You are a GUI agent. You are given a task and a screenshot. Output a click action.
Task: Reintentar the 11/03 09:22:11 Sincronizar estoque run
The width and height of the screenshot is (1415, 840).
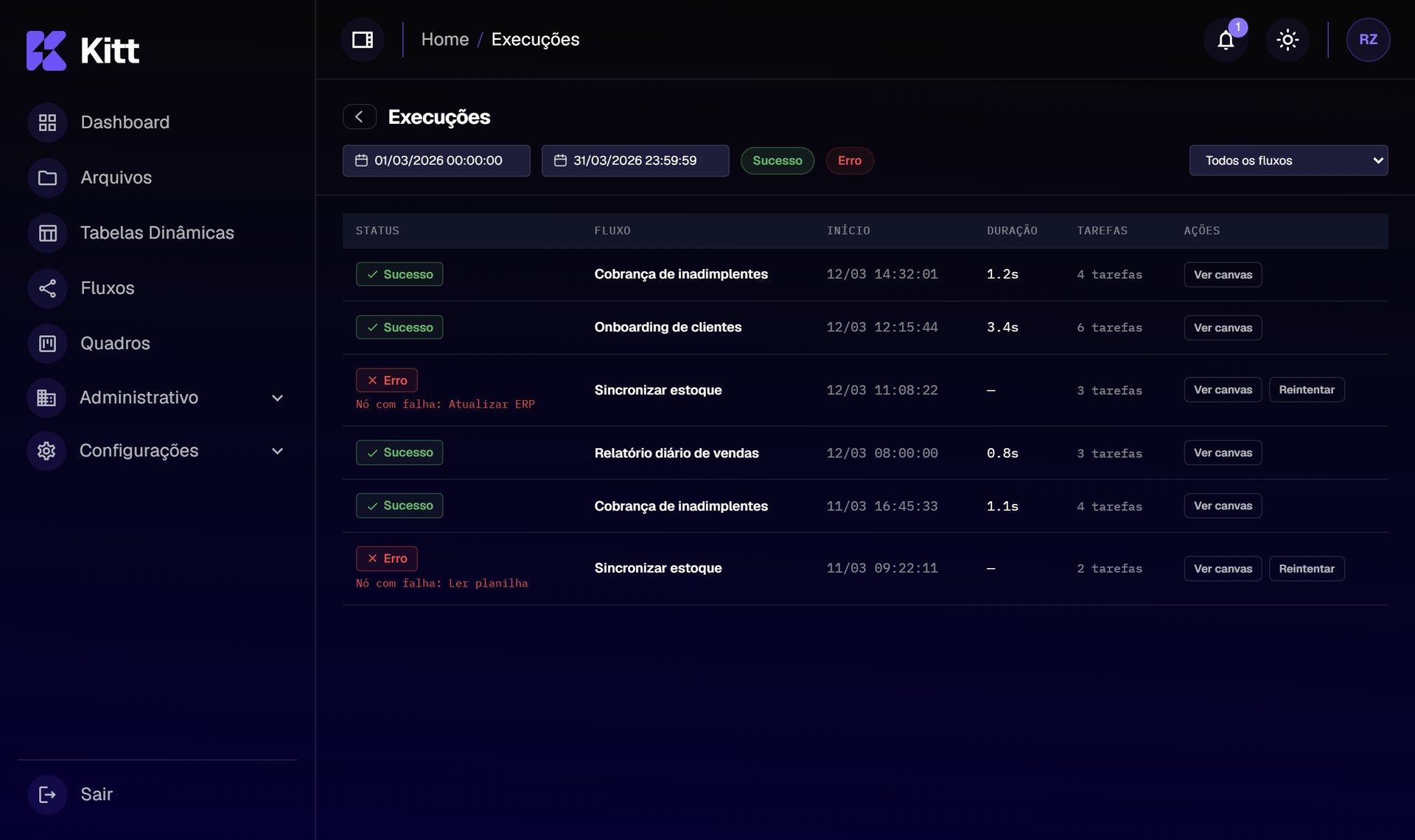(x=1307, y=569)
